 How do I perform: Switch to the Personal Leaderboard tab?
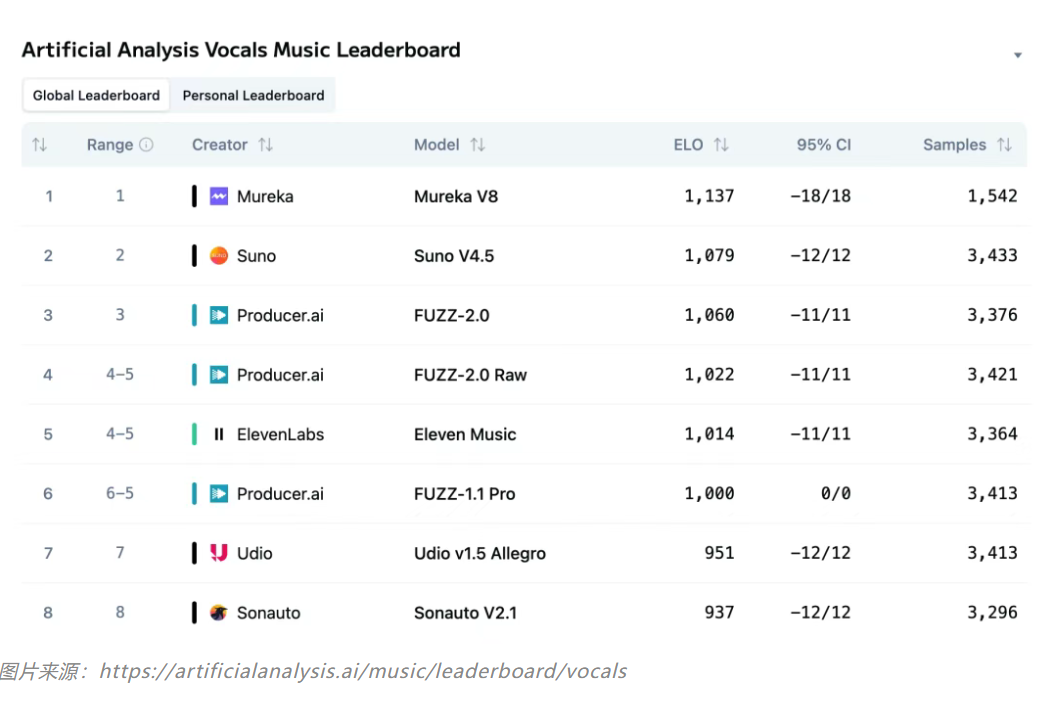coord(253,96)
